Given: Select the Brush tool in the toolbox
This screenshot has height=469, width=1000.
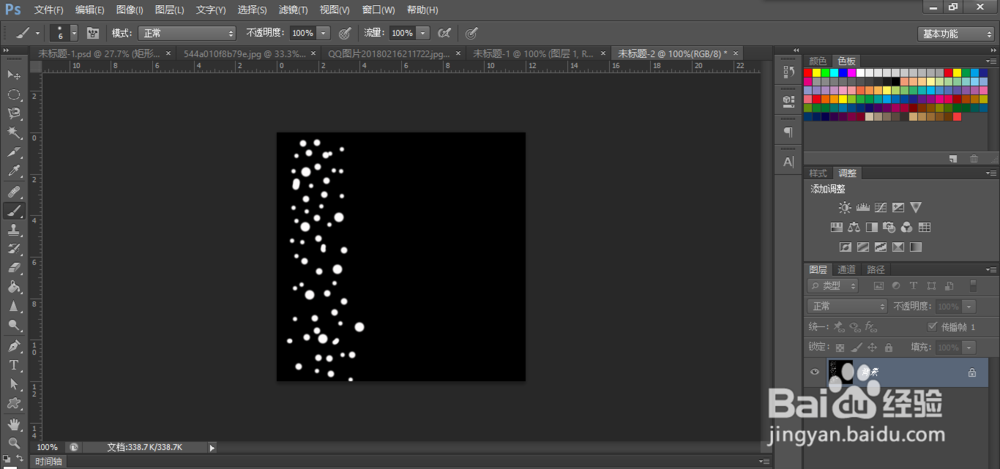Looking at the screenshot, I should click(14, 211).
